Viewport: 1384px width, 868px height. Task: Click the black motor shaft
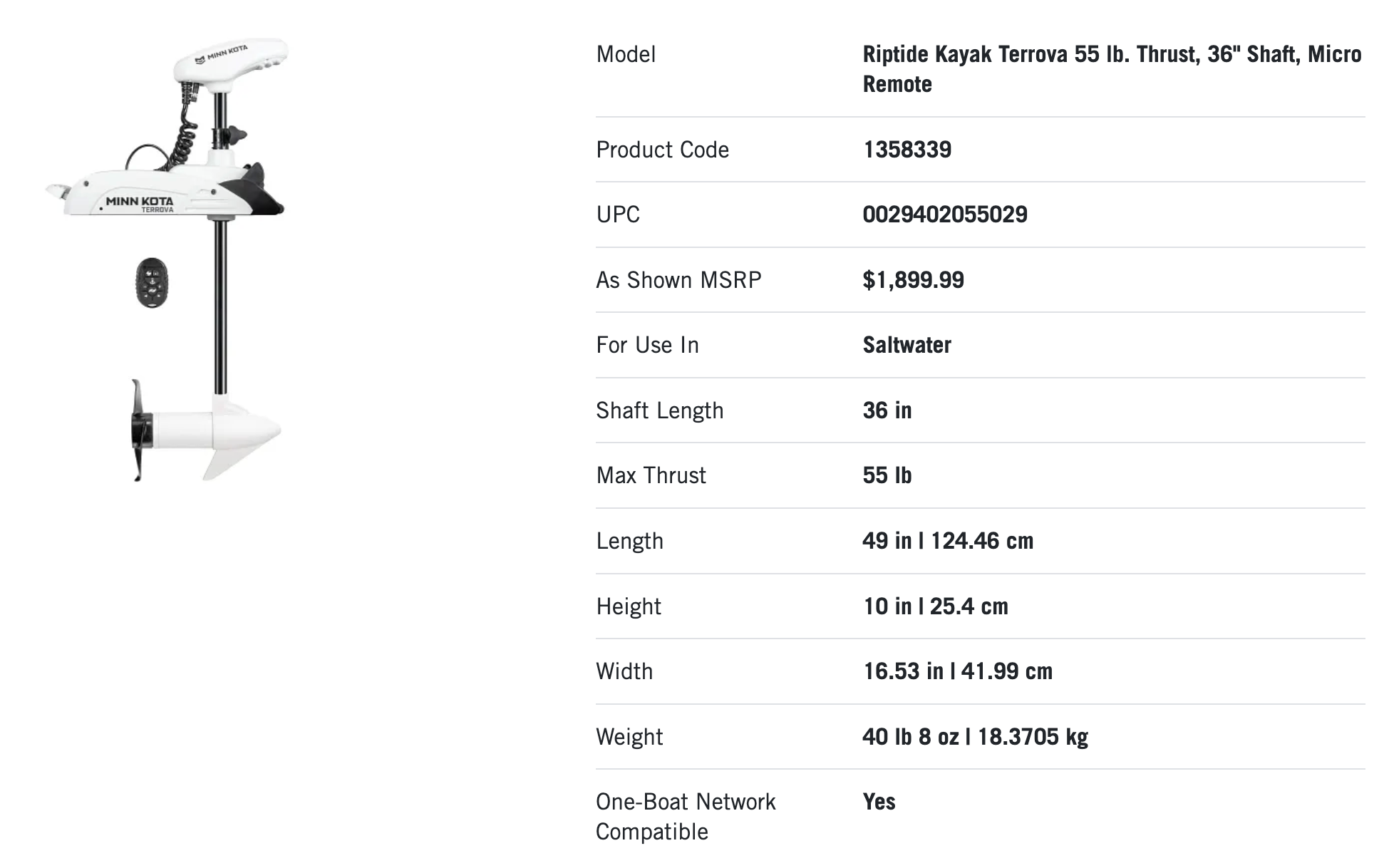click(x=221, y=306)
